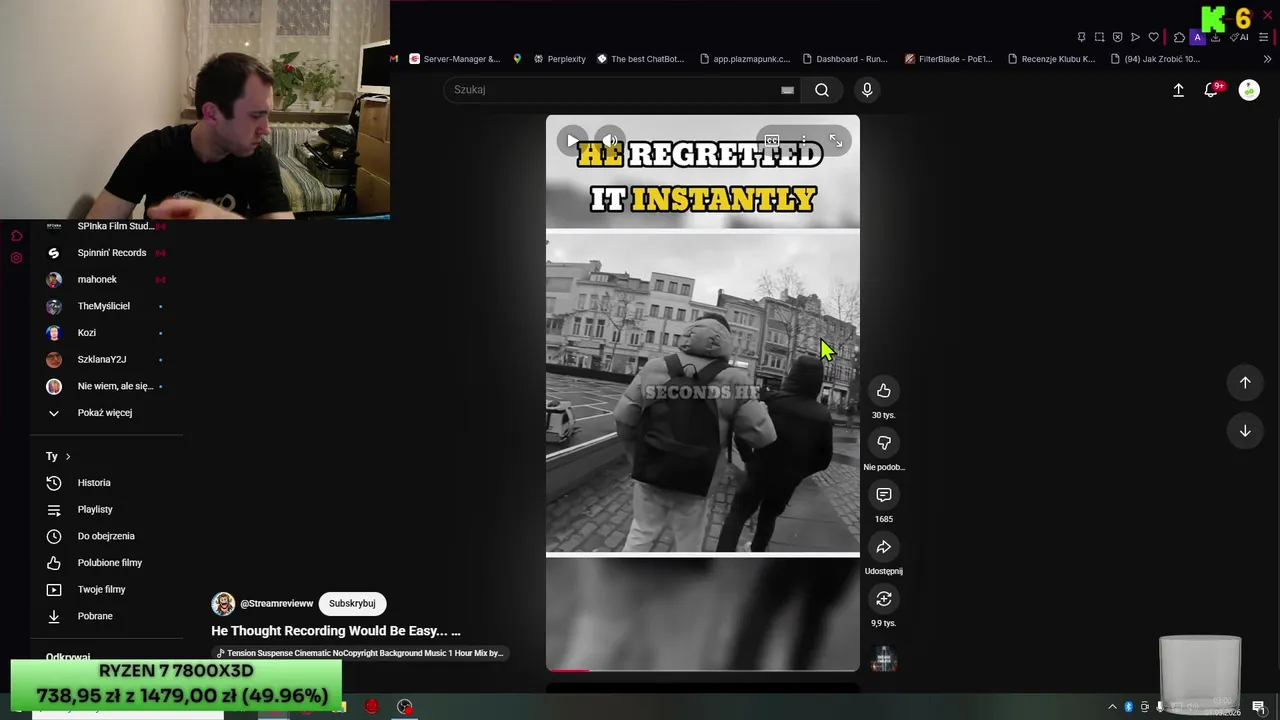Expand hidden bookmarks with double chevron
The width and height of the screenshot is (1280, 720).
click(1267, 59)
